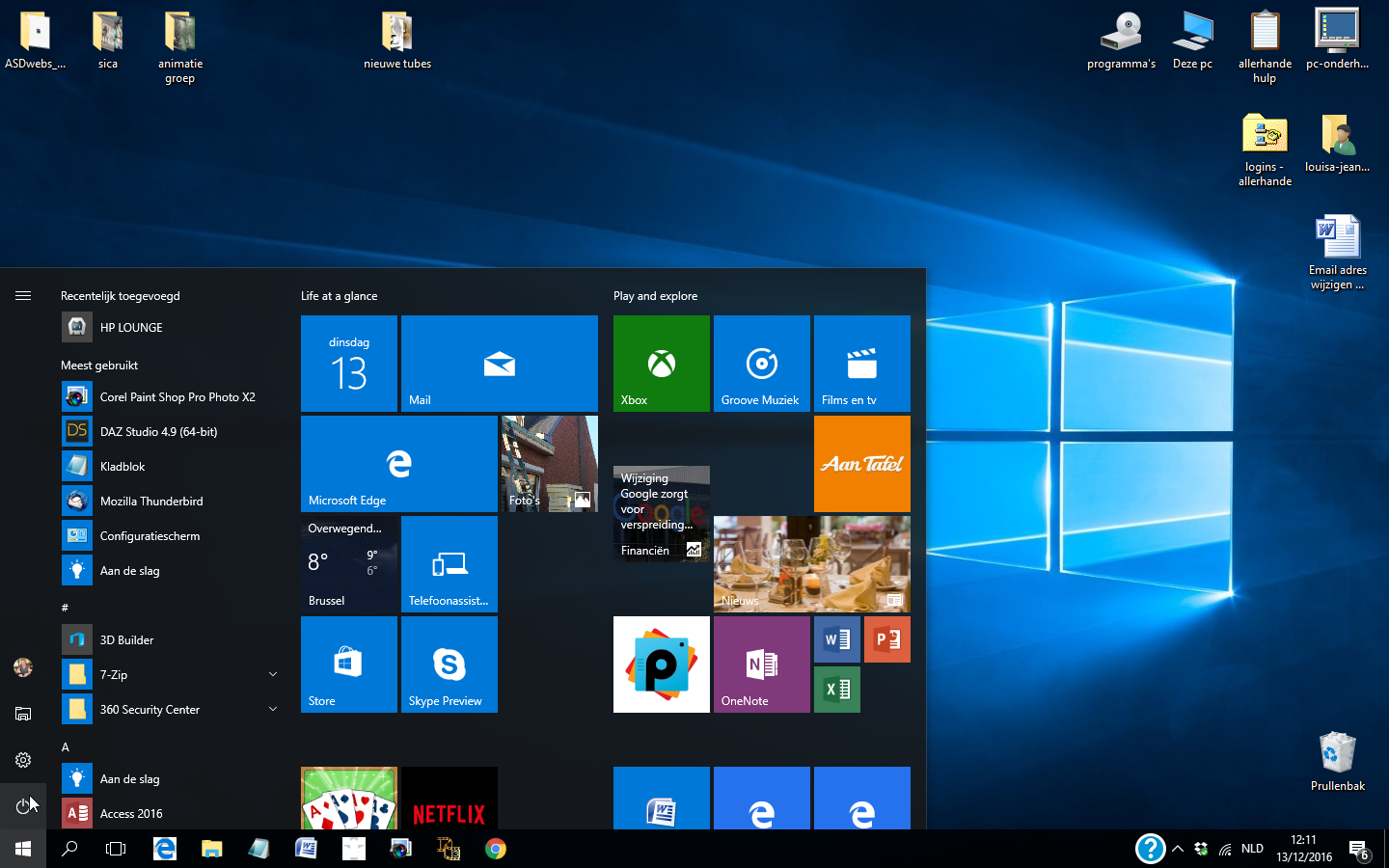This screenshot has width=1389, height=868.
Task: Click the Mail tile
Action: click(x=499, y=364)
